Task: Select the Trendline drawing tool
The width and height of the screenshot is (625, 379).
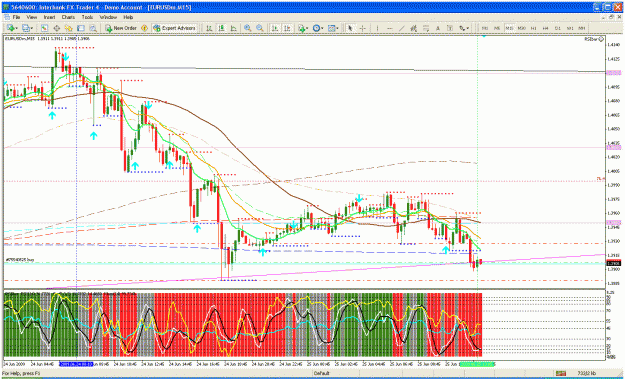Action: click(x=402, y=28)
